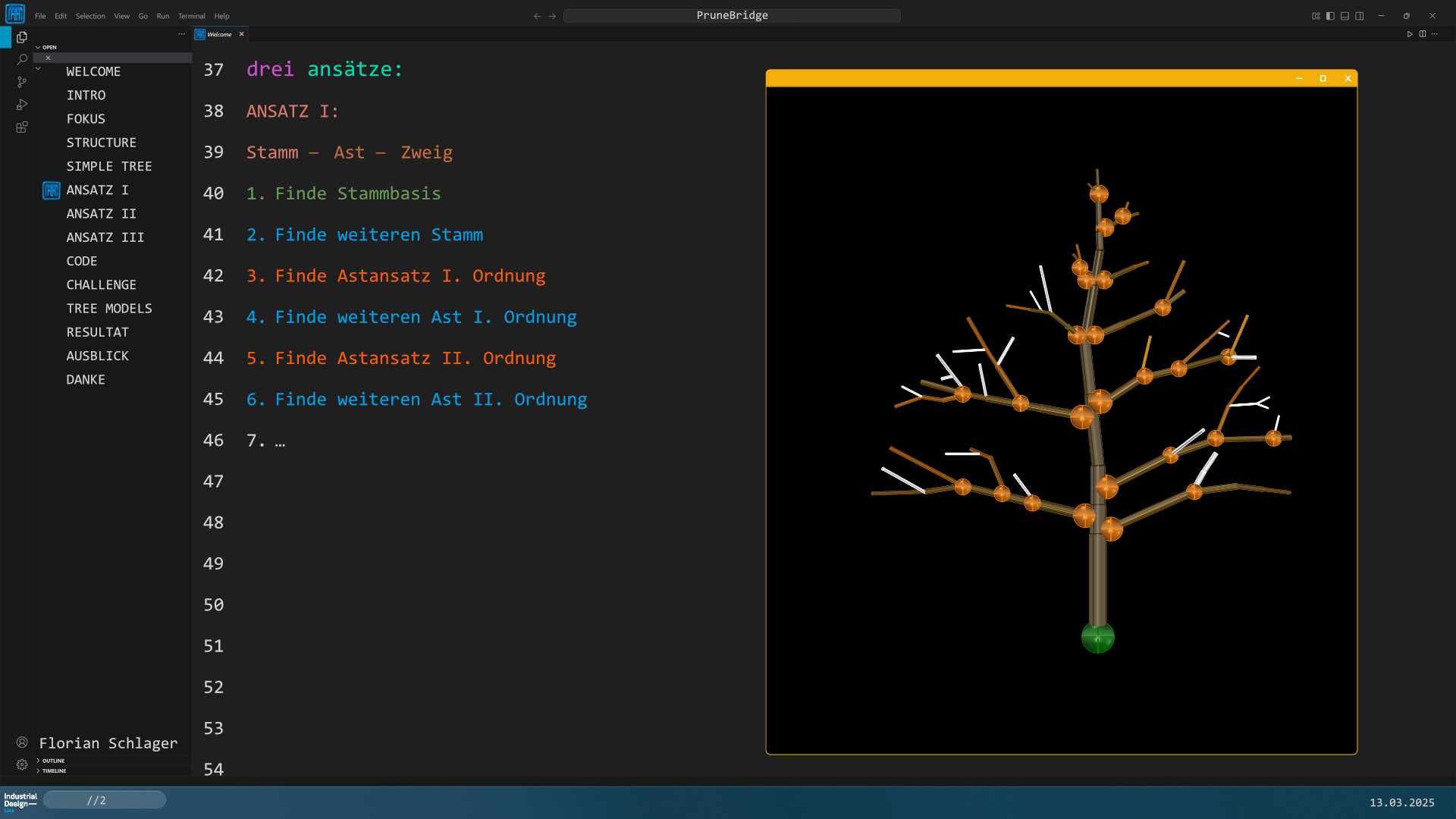This screenshot has width=1456, height=819.
Task: Toggle the primary side bar layout button
Action: click(x=1330, y=16)
